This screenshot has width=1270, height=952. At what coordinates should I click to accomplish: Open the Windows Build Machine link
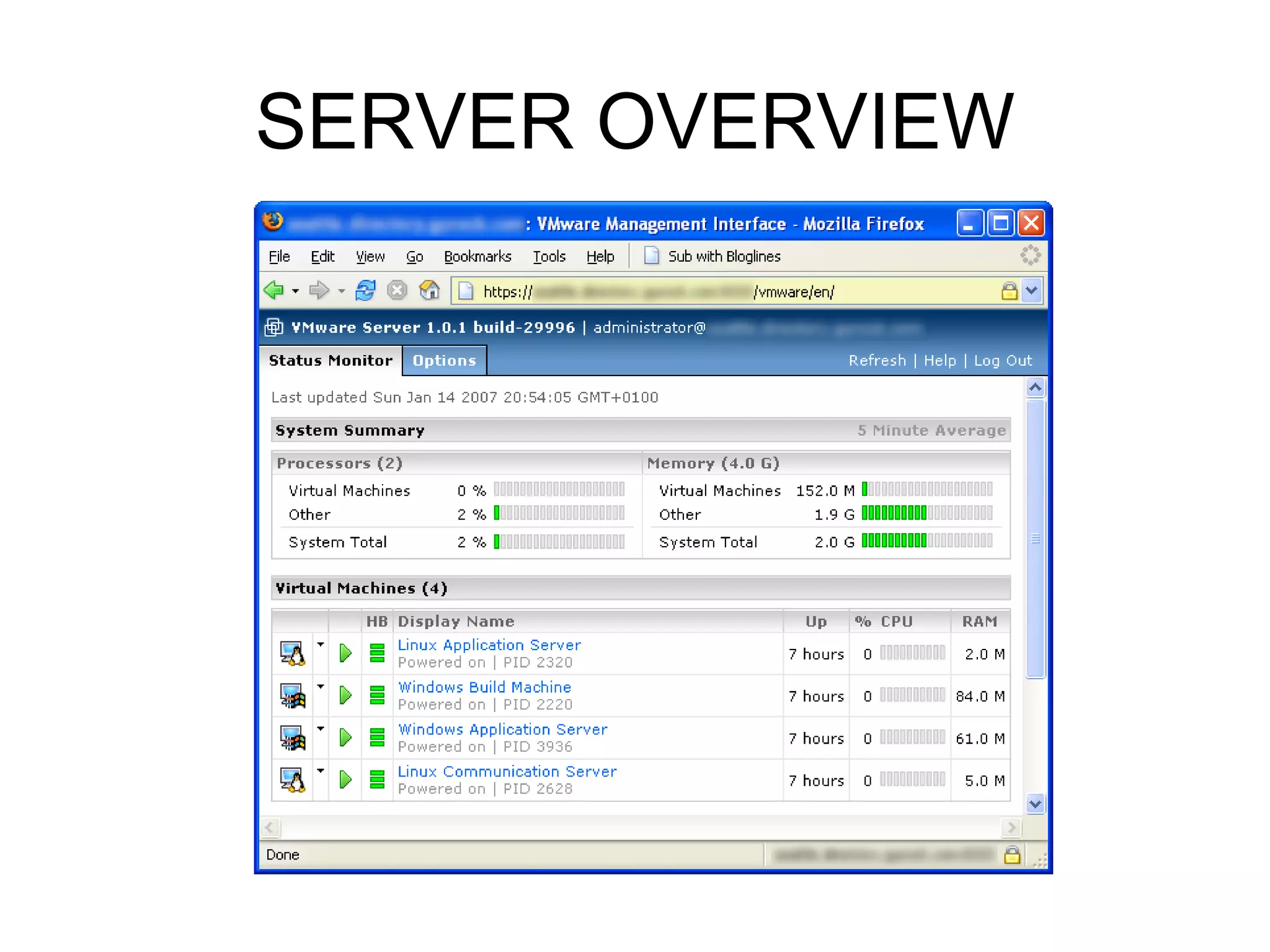(484, 687)
